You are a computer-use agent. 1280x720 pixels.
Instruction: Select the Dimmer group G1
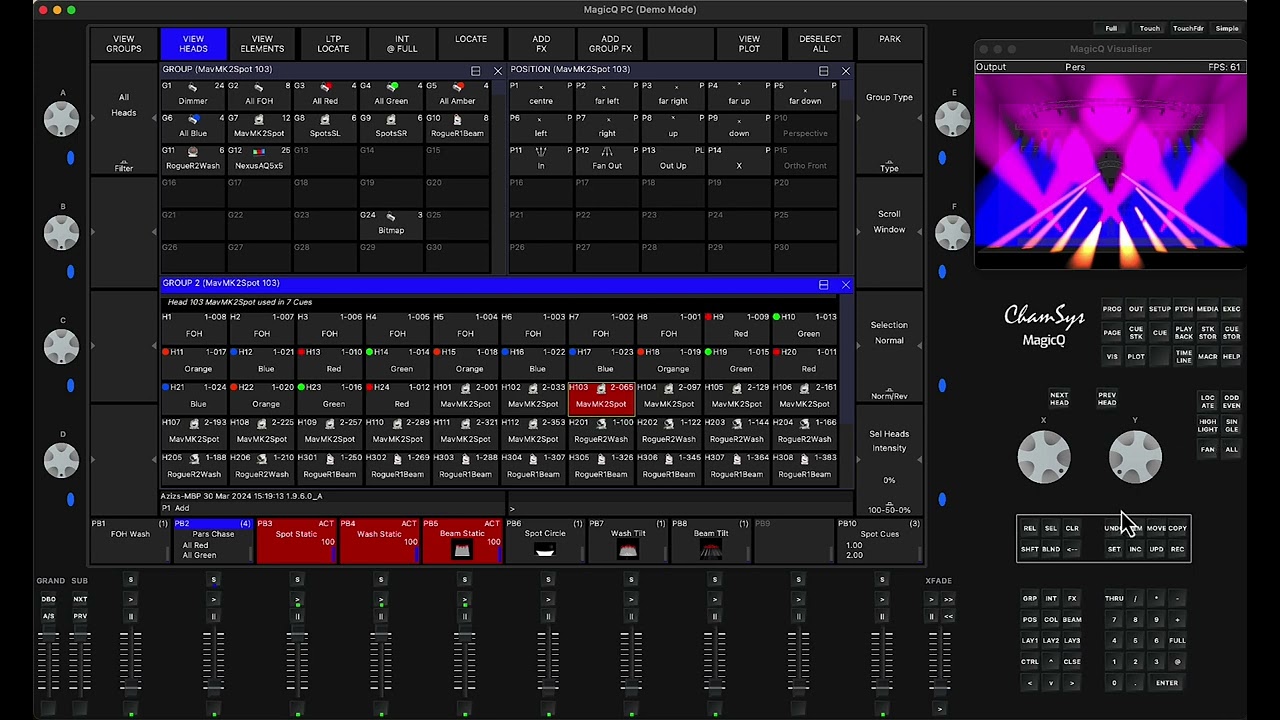[193, 94]
